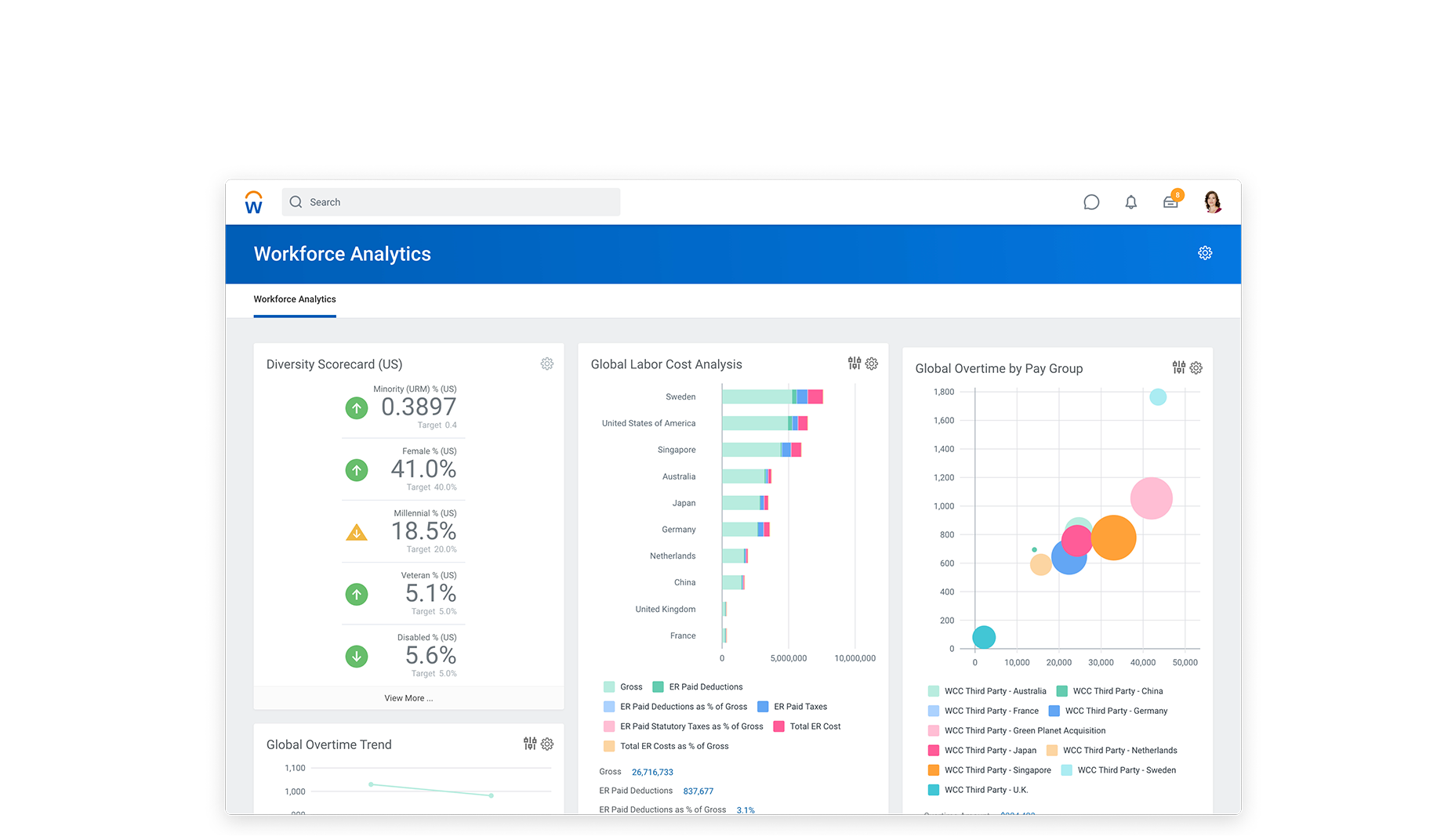Open filter settings on Global Labor Cost Analysis

[x=853, y=364]
